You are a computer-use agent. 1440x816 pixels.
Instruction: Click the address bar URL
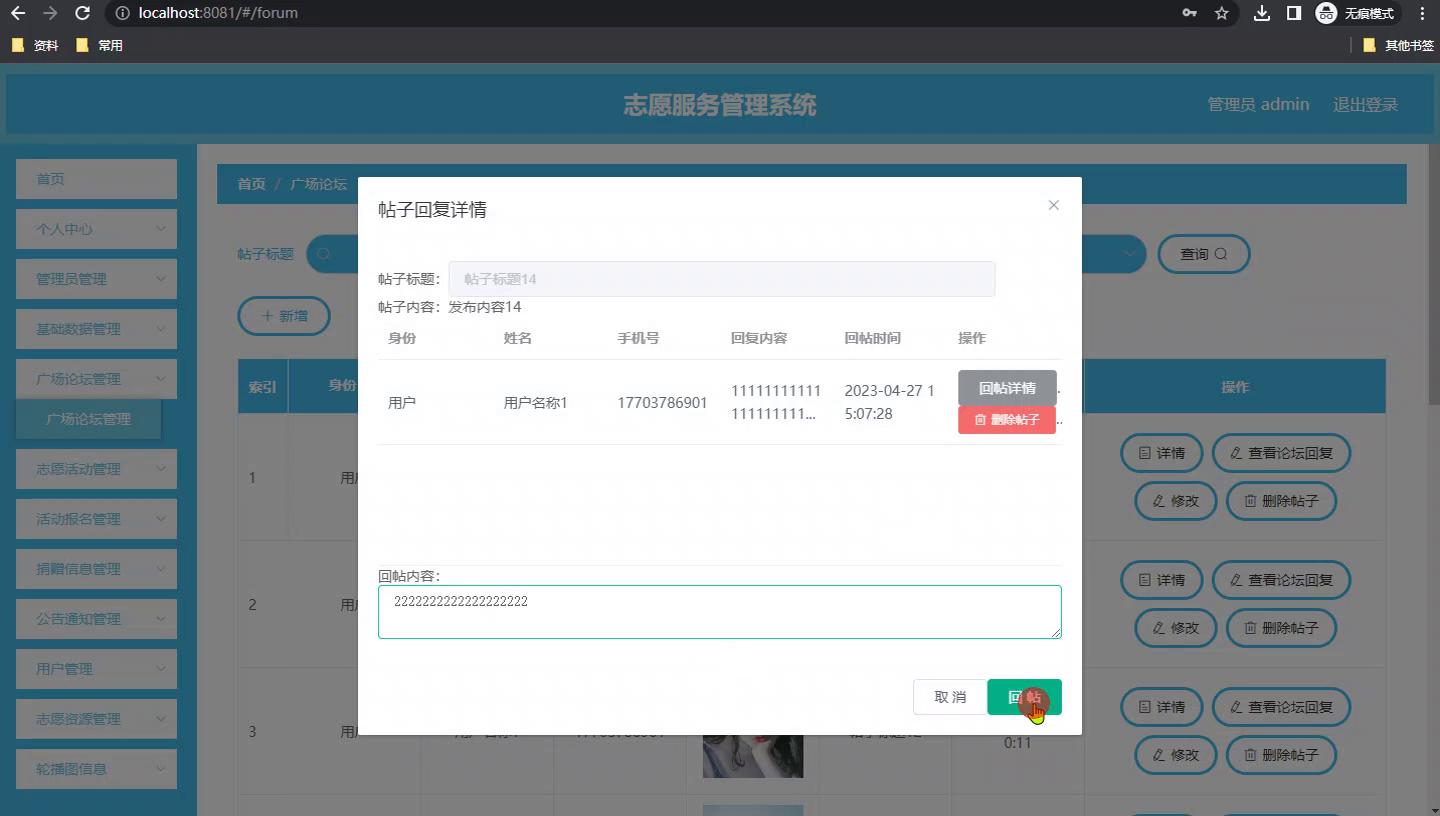pos(218,13)
